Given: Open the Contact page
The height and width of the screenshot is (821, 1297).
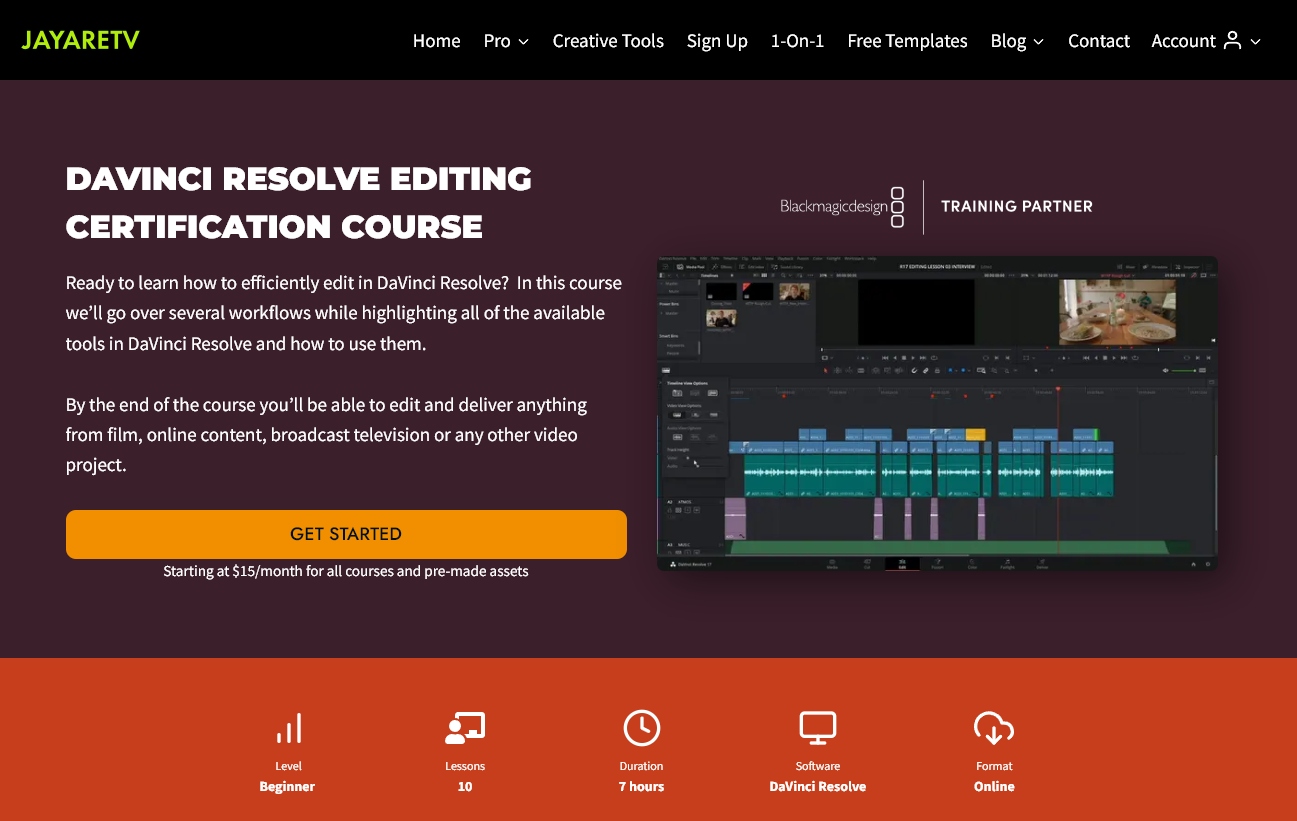Looking at the screenshot, I should tap(1099, 41).
